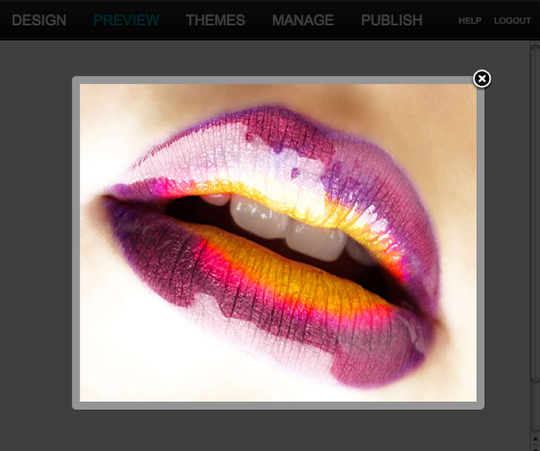Select PUBLISH in the top navigation
Image resolution: width=540 pixels, height=451 pixels.
click(392, 20)
